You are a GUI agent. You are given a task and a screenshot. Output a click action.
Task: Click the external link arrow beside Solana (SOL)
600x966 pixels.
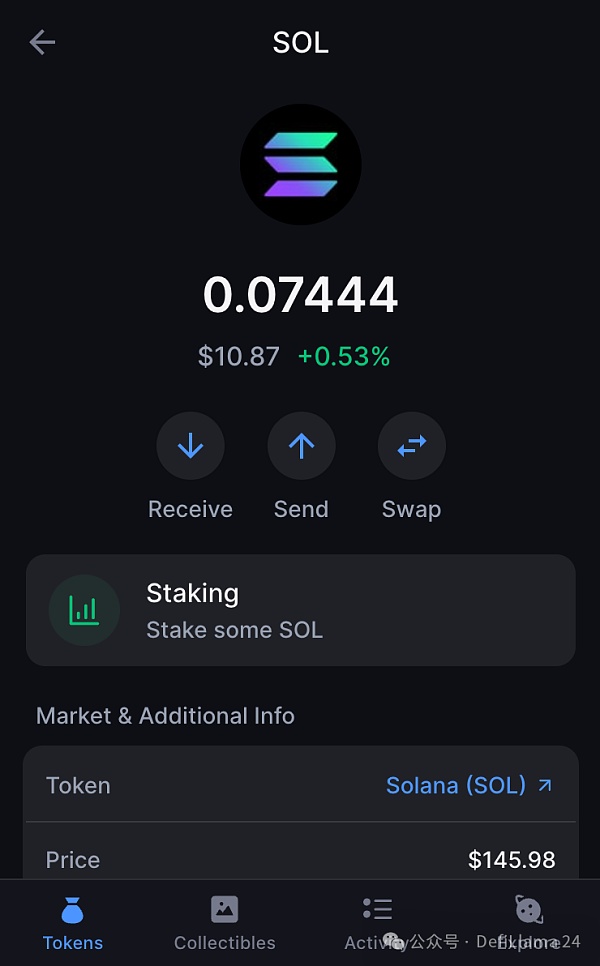coord(544,785)
